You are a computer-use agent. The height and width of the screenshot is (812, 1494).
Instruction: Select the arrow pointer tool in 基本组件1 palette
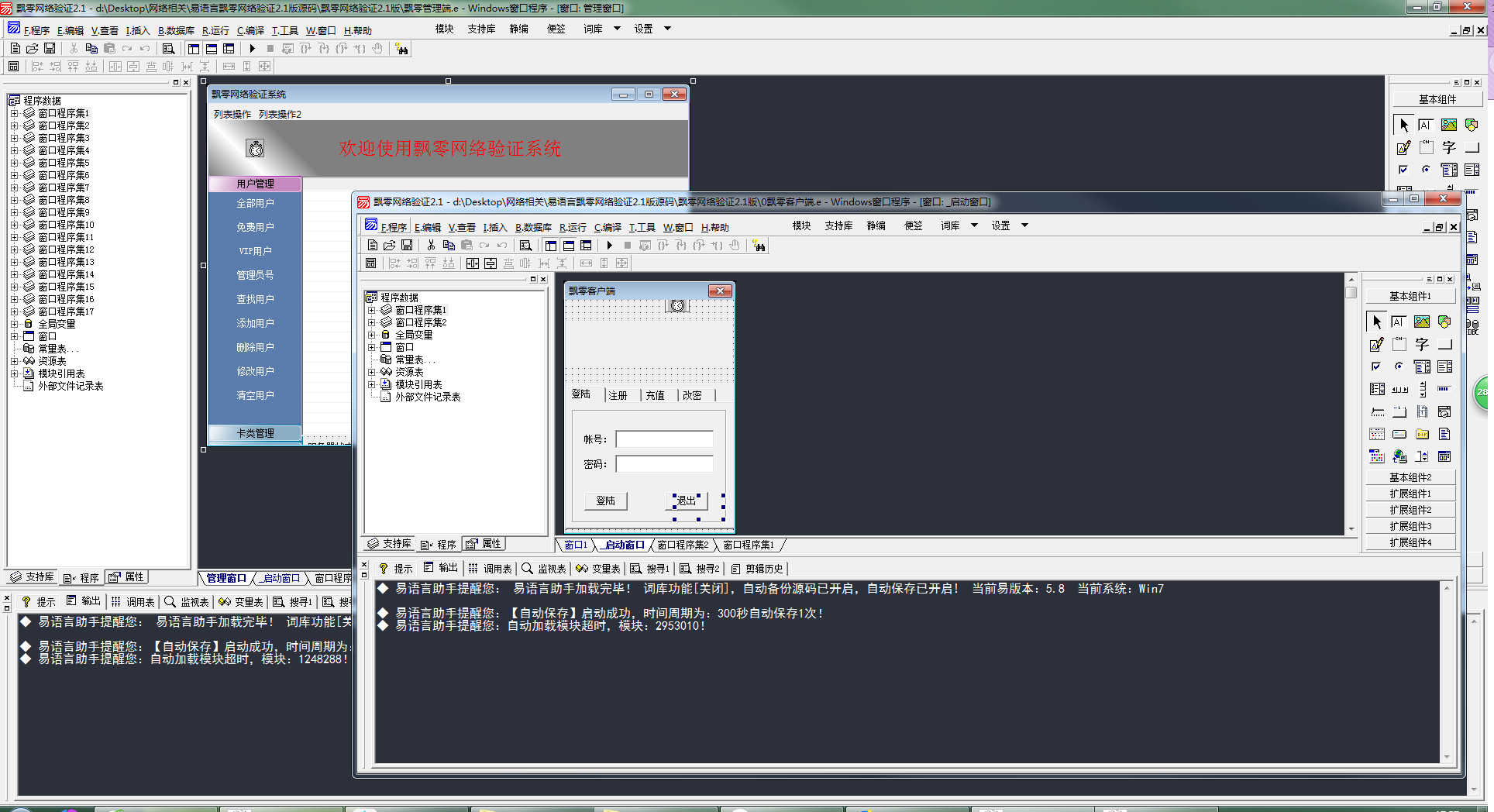point(1377,322)
